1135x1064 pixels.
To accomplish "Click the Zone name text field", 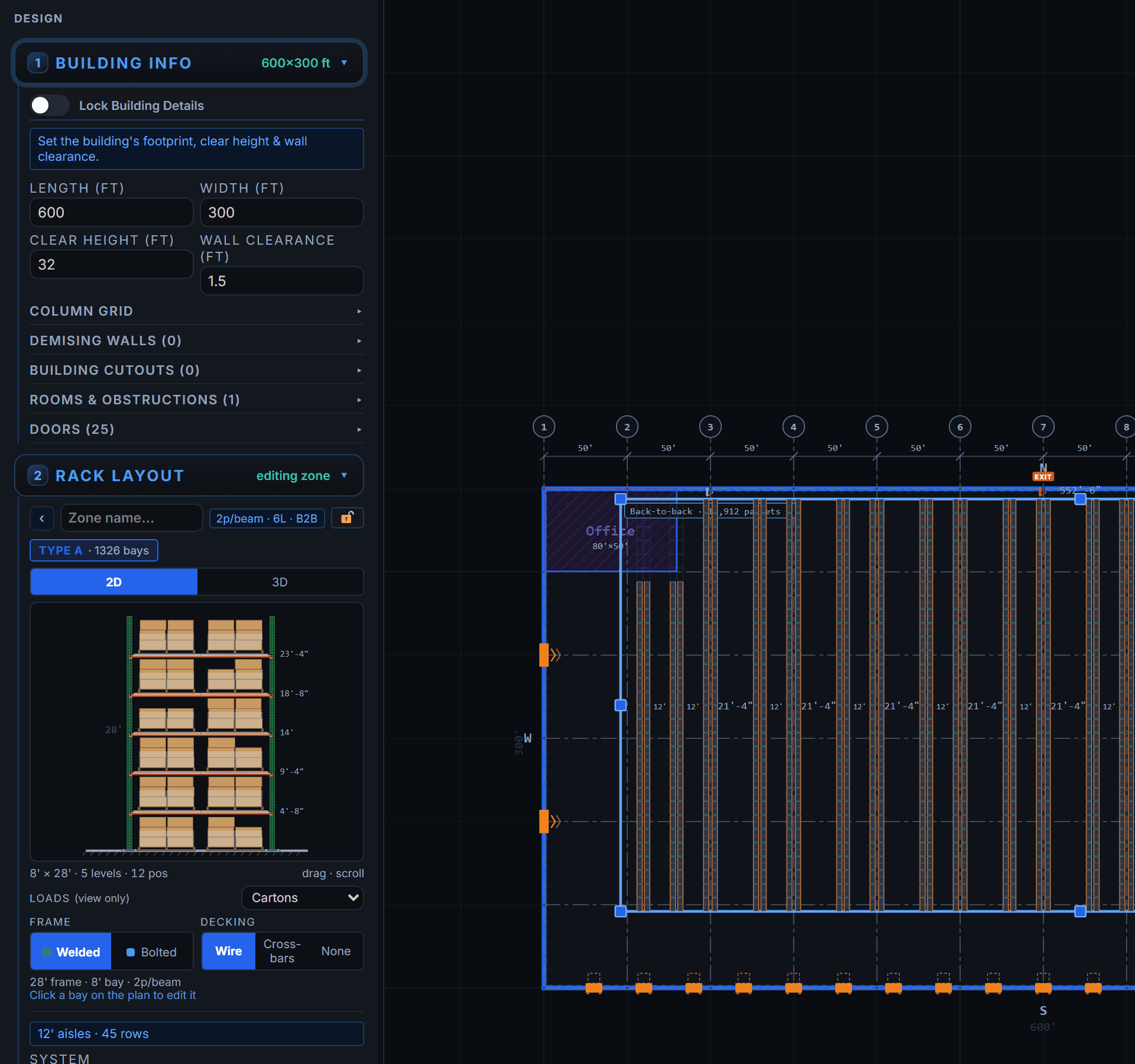I will 131,518.
